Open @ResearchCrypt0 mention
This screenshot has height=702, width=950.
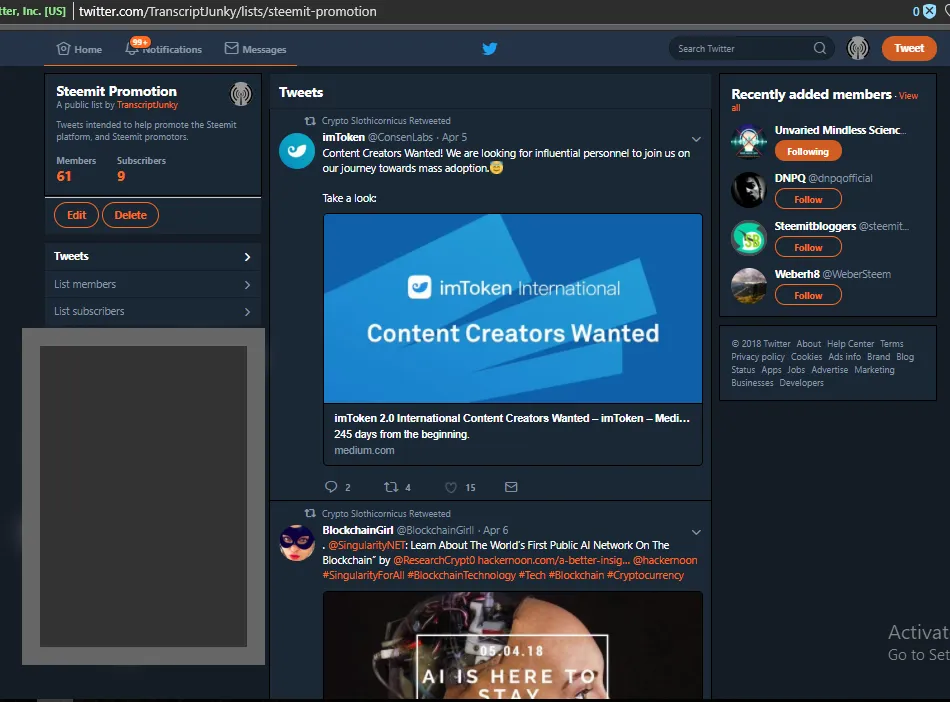pos(434,560)
